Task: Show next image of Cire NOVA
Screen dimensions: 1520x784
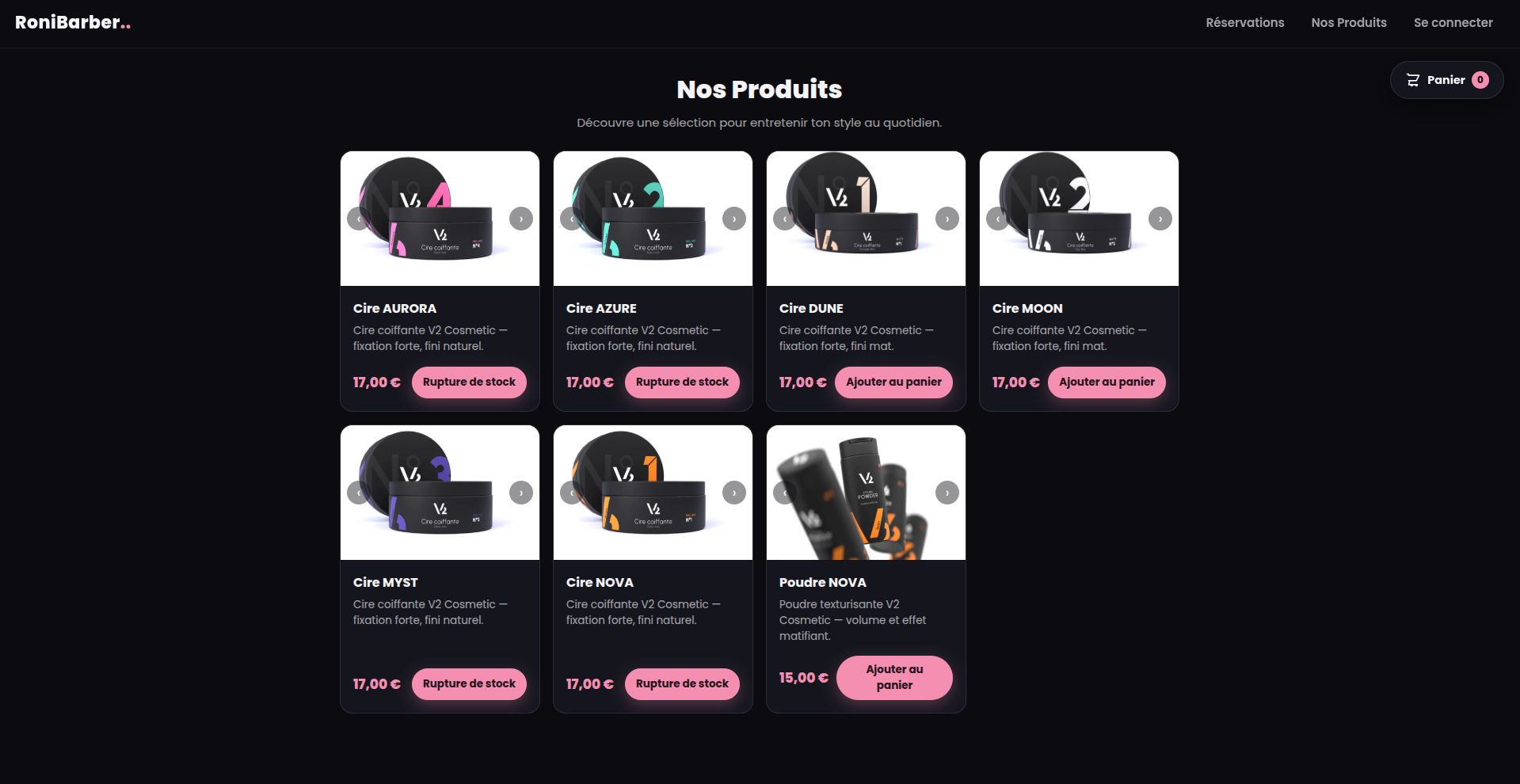Action: pos(734,493)
